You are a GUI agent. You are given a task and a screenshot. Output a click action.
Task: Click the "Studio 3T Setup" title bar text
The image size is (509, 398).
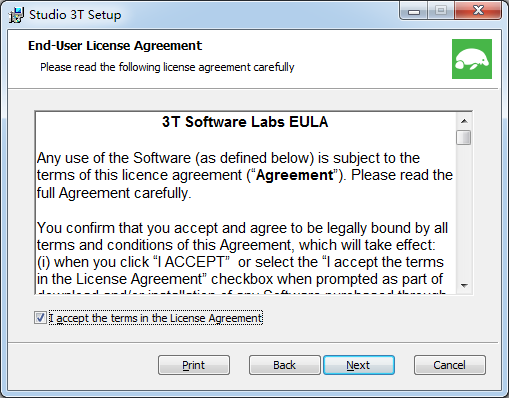click(75, 15)
